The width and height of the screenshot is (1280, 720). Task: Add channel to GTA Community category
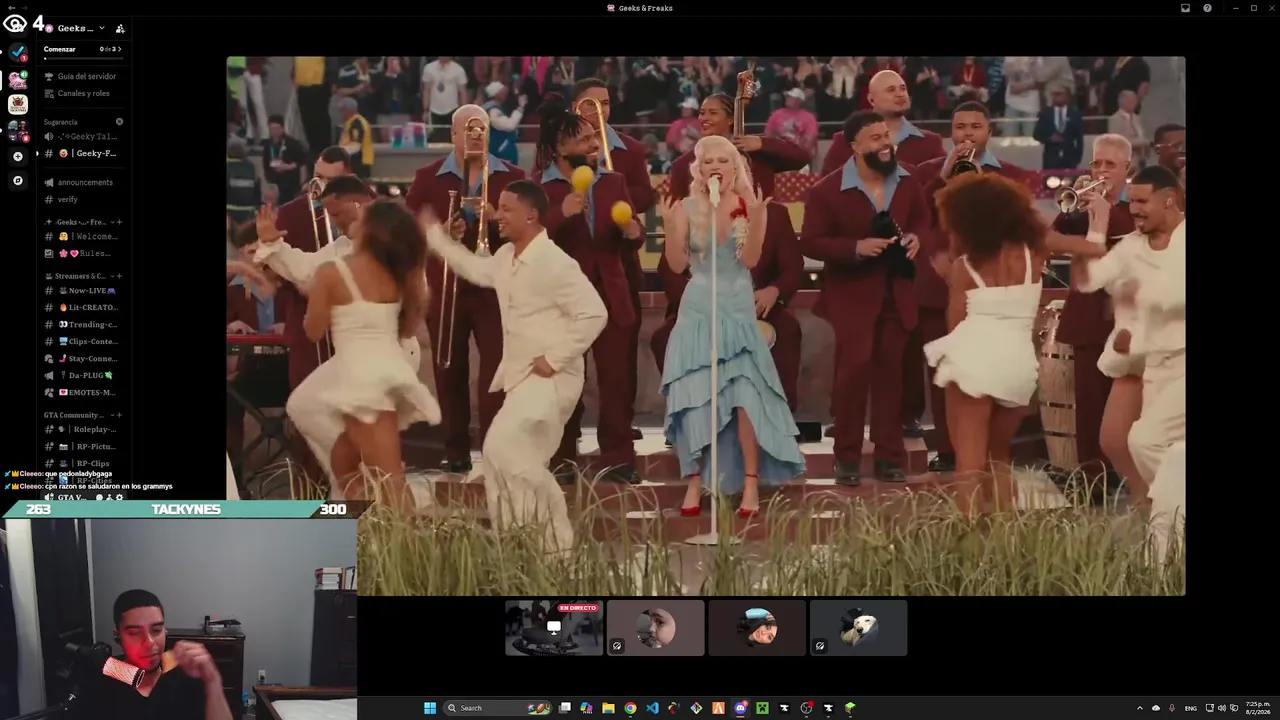pos(120,415)
